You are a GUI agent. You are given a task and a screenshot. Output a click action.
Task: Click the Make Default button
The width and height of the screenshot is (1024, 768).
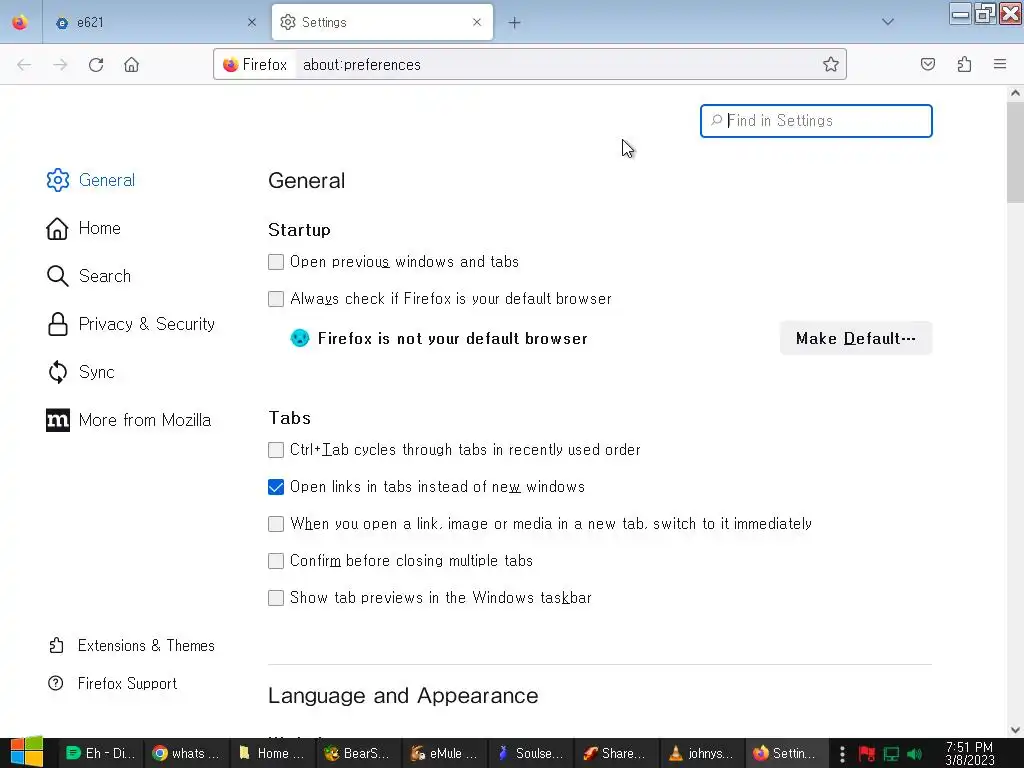[856, 338]
